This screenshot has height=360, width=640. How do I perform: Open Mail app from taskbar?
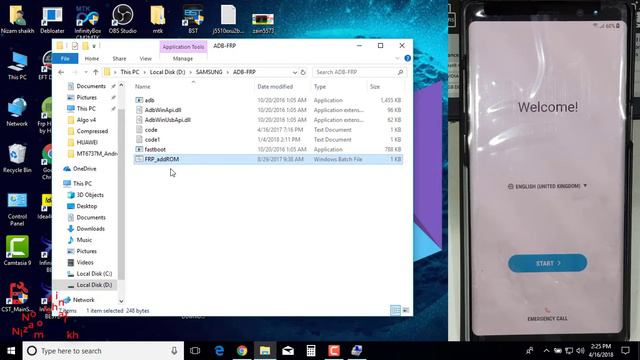click(288, 351)
